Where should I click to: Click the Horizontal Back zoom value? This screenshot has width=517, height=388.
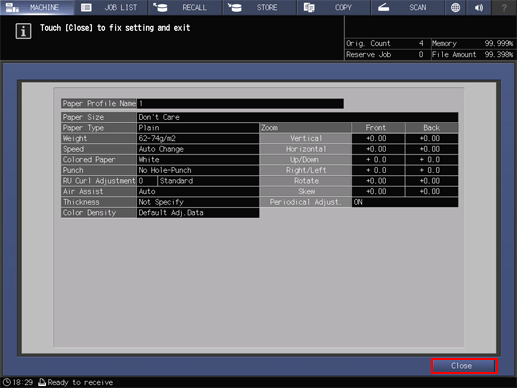click(x=432, y=149)
